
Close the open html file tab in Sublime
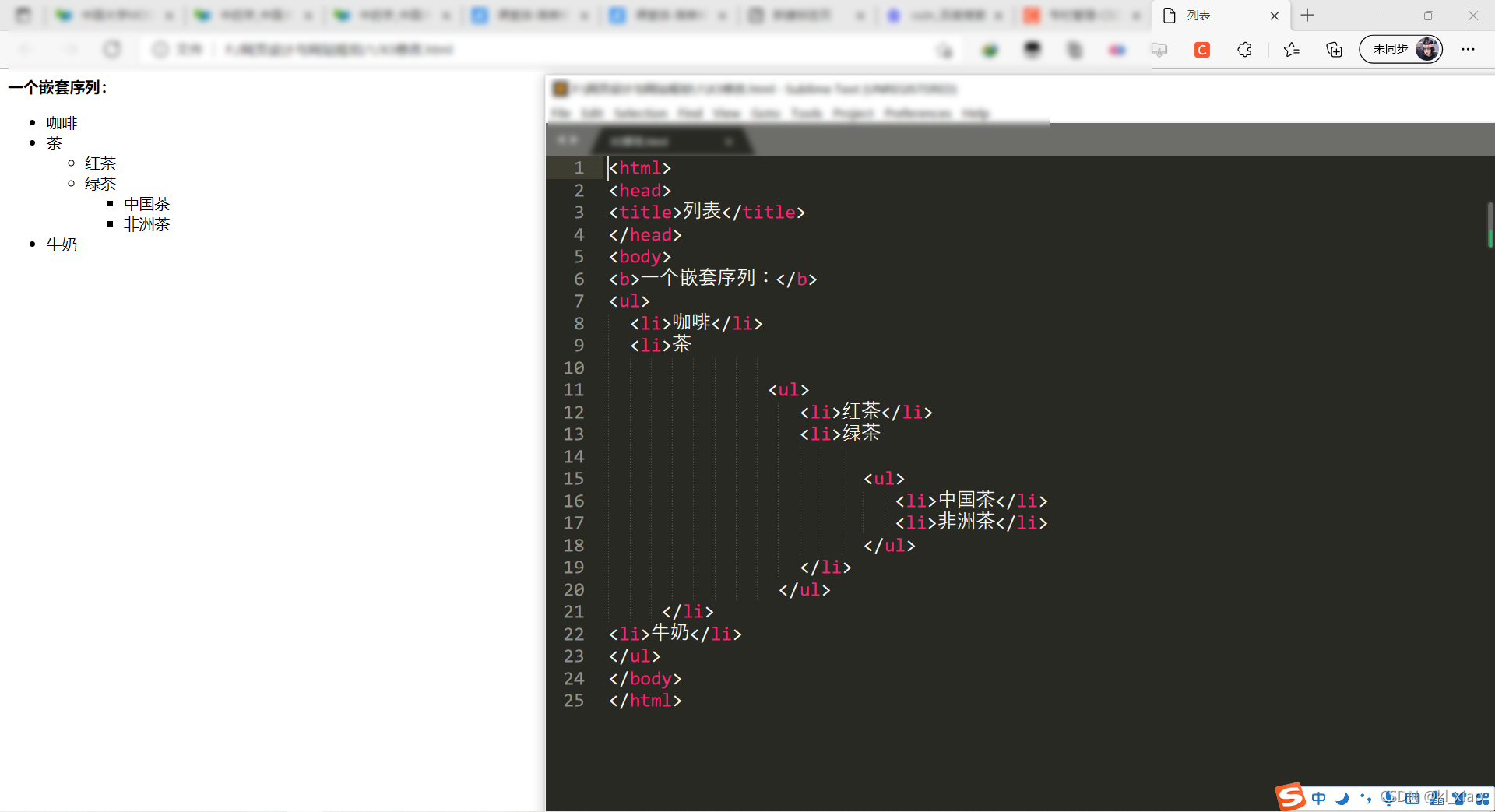[729, 142]
